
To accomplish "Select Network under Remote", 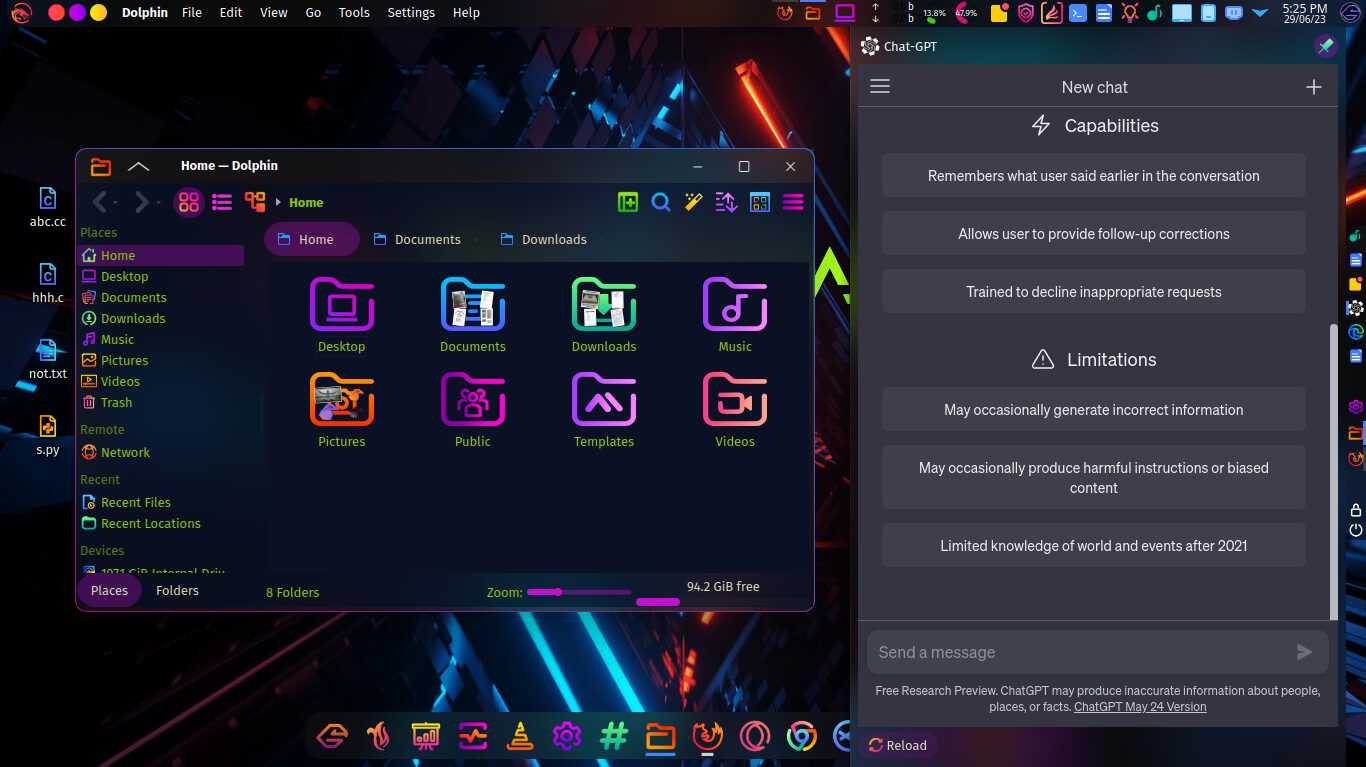I will (160, 453).
